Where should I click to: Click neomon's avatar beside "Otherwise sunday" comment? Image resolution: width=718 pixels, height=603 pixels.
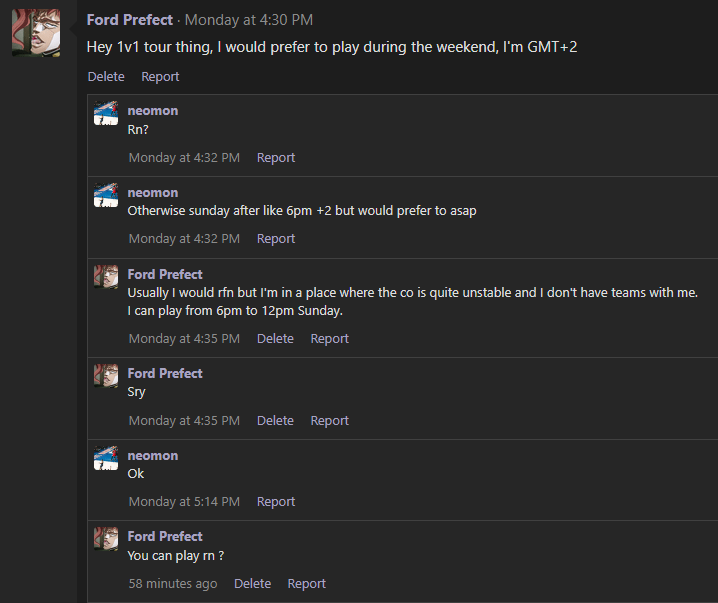click(x=106, y=195)
